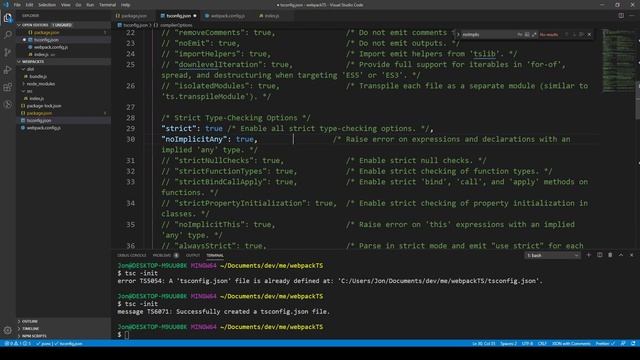The width and height of the screenshot is (640, 360).
Task: Select the Terminal panel tab
Action: pyautogui.click(x=215, y=256)
